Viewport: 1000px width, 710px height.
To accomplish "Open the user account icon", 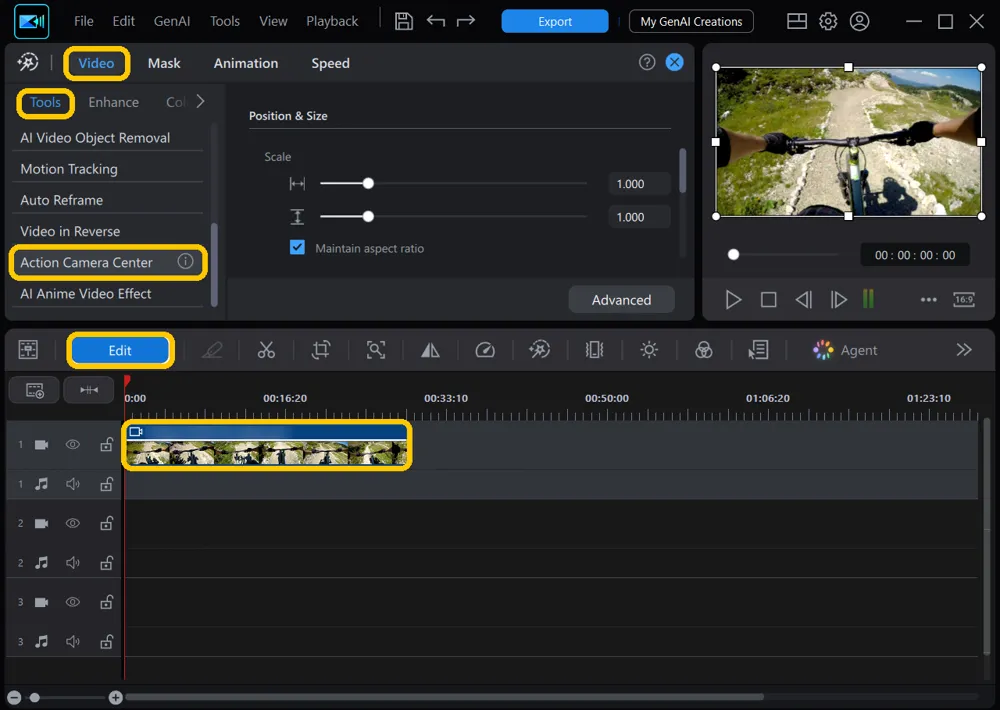I will coord(860,21).
